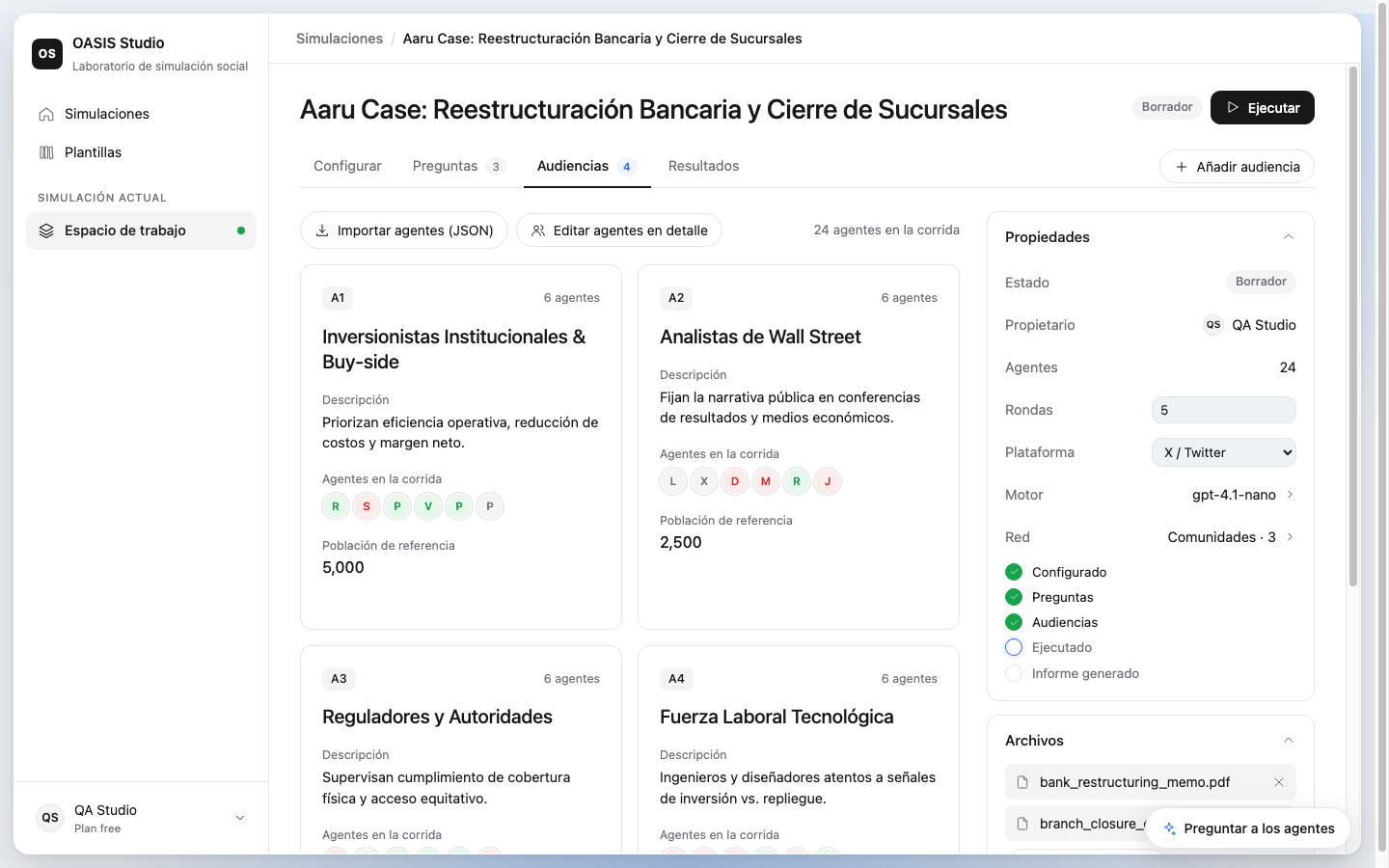Switch to the Preguntas tab

[x=458, y=166]
